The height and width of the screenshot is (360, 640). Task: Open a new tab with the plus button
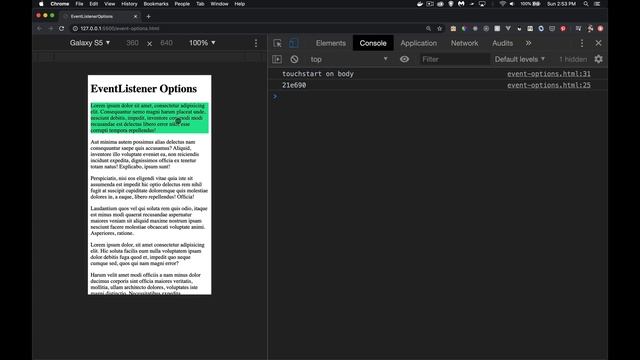click(x=148, y=16)
